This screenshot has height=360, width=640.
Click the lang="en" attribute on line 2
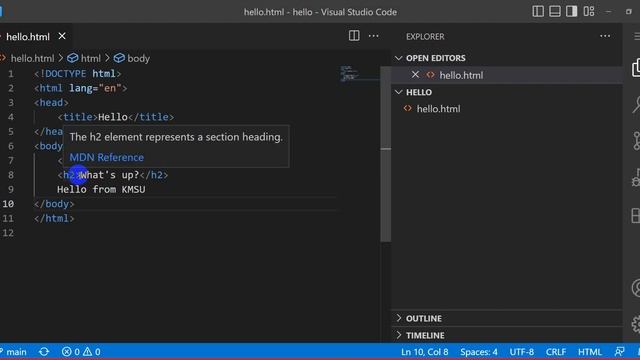point(95,88)
